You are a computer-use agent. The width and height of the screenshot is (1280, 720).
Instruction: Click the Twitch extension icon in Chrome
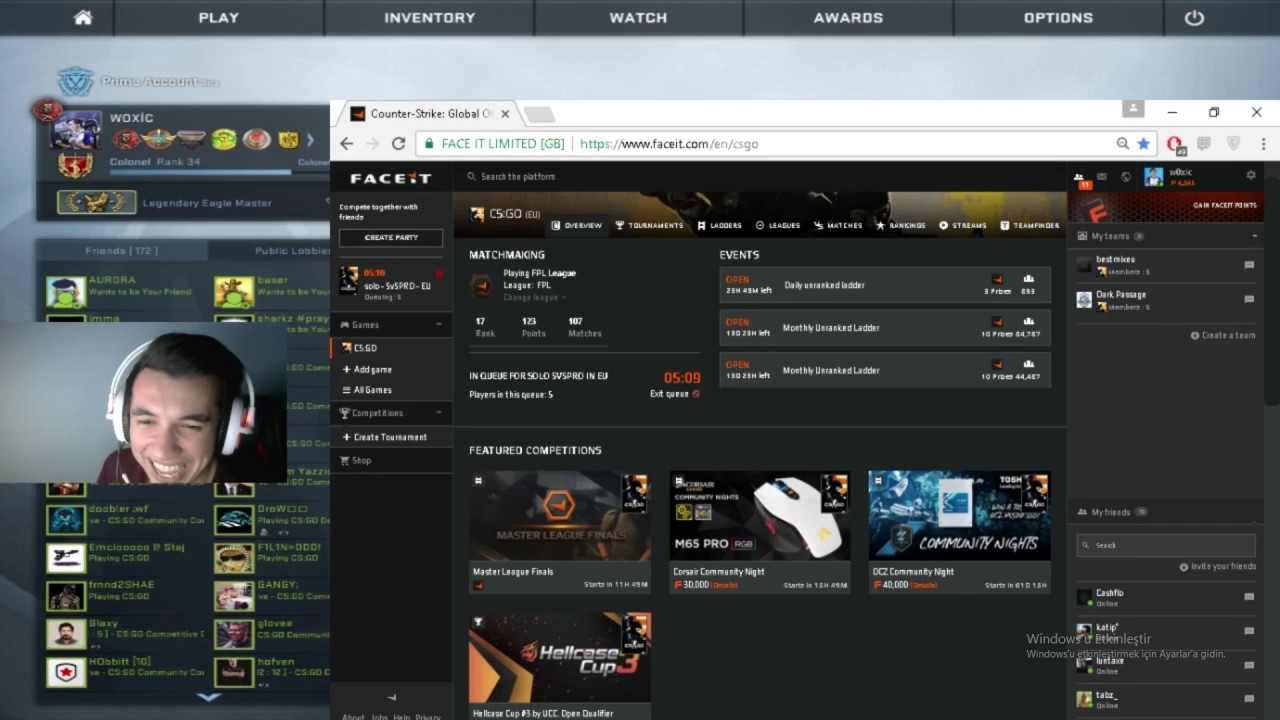click(x=1204, y=144)
